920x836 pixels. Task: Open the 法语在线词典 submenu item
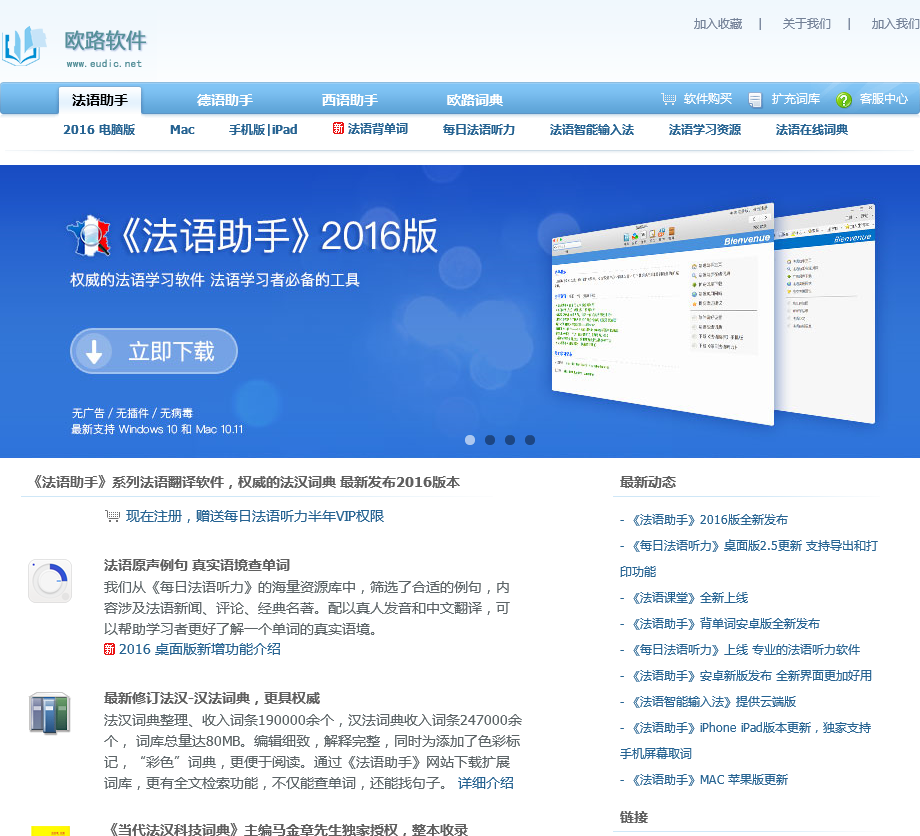point(812,130)
